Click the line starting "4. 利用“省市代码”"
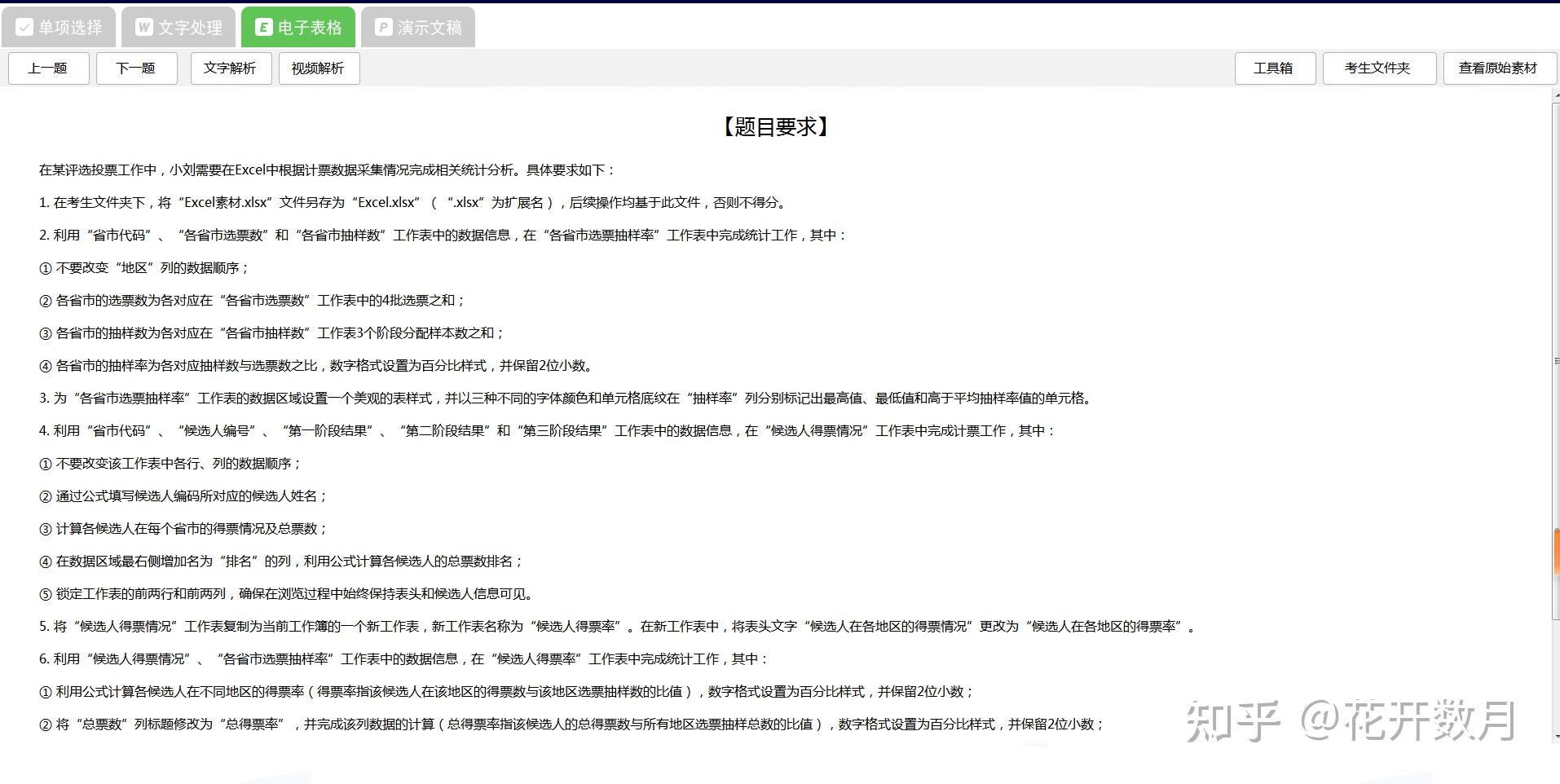This screenshot has width=1560, height=784. (549, 431)
